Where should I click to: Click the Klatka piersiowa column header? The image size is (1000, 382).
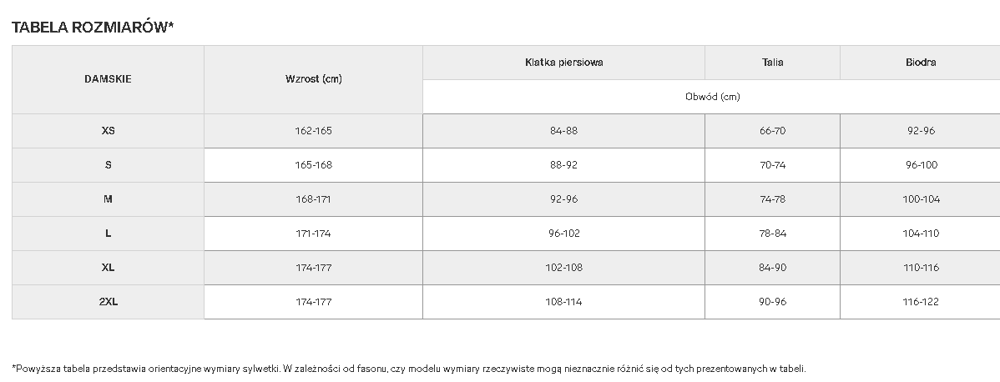[564, 62]
